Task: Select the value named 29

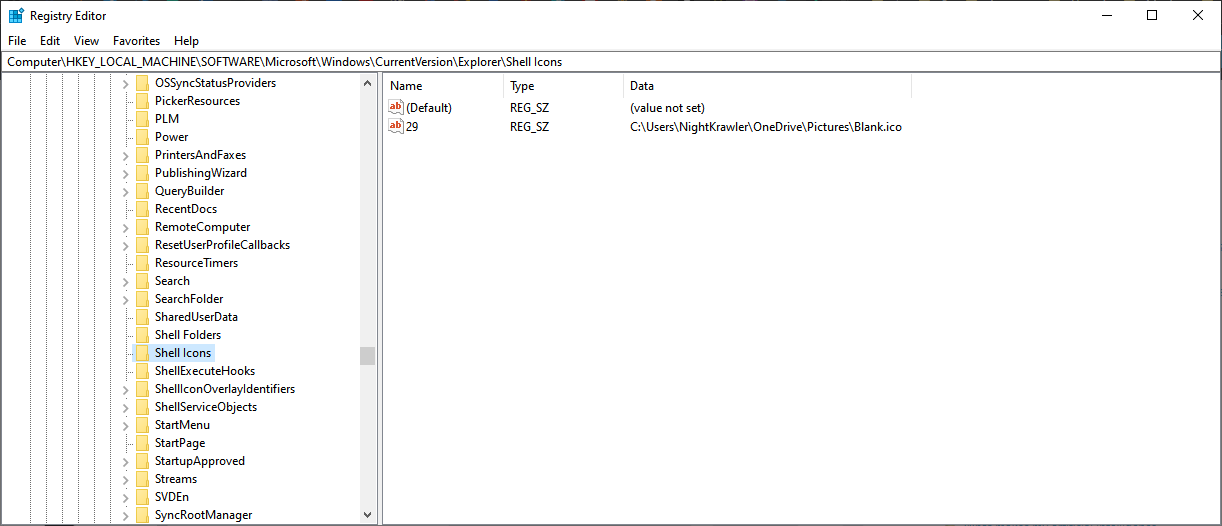Action: [412, 126]
